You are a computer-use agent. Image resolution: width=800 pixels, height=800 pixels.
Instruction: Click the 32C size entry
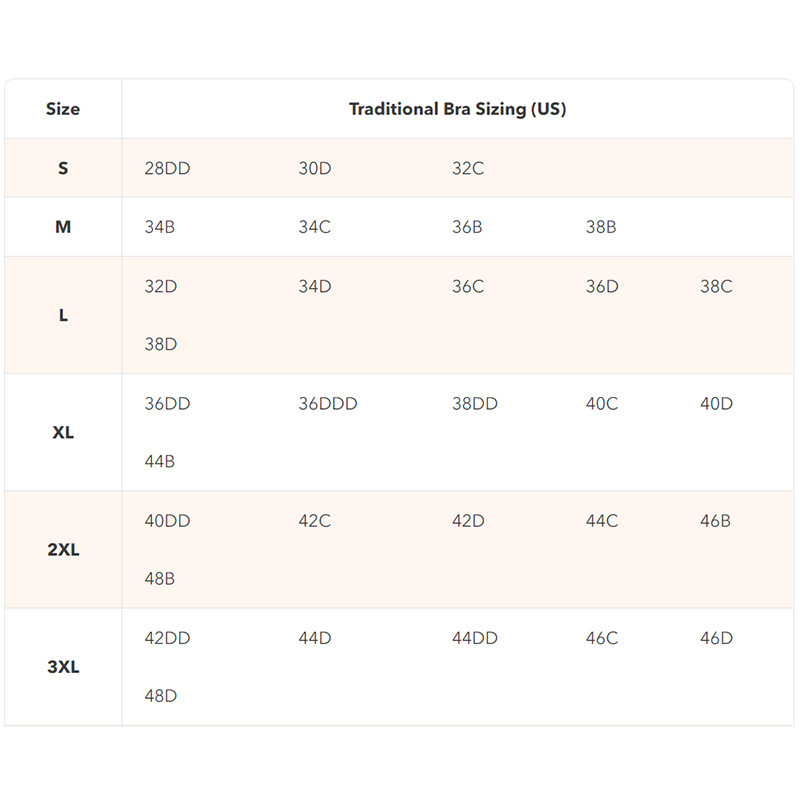coord(468,168)
